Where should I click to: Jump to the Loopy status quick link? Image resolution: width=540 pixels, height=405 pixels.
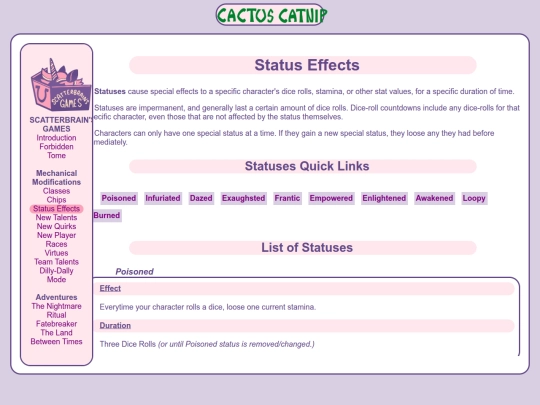tap(474, 198)
